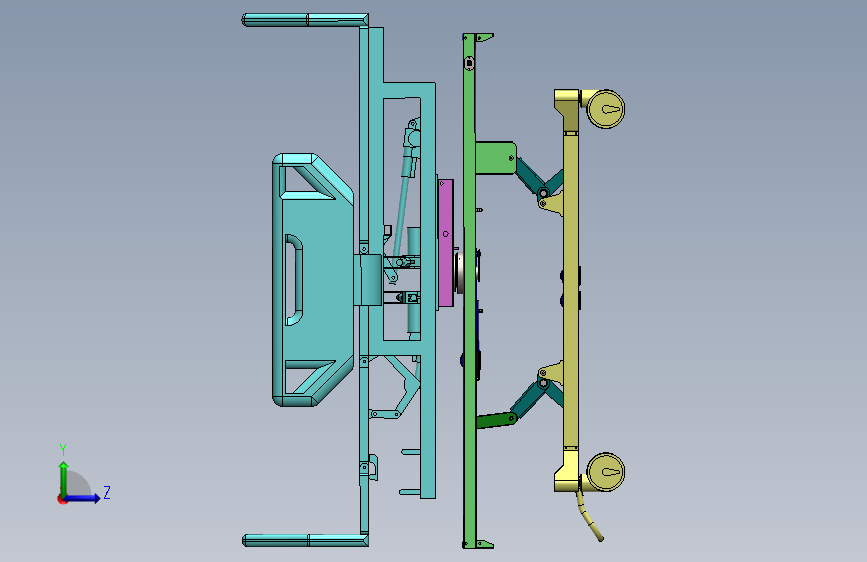
Task: Select the blue Z axis arrow
Action: (x=82, y=498)
